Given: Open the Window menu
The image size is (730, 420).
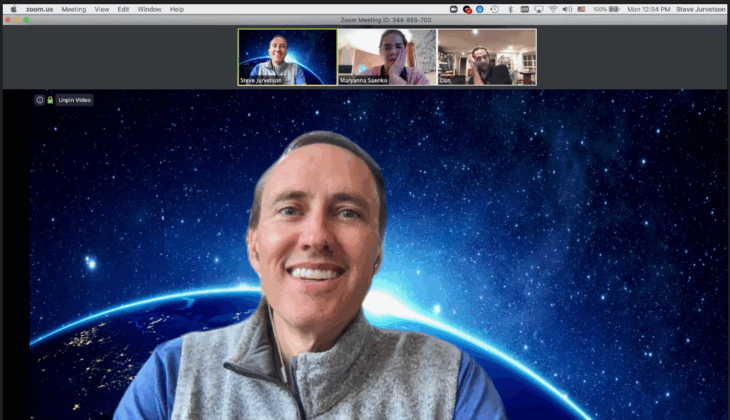Looking at the screenshot, I should pyautogui.click(x=149, y=9).
